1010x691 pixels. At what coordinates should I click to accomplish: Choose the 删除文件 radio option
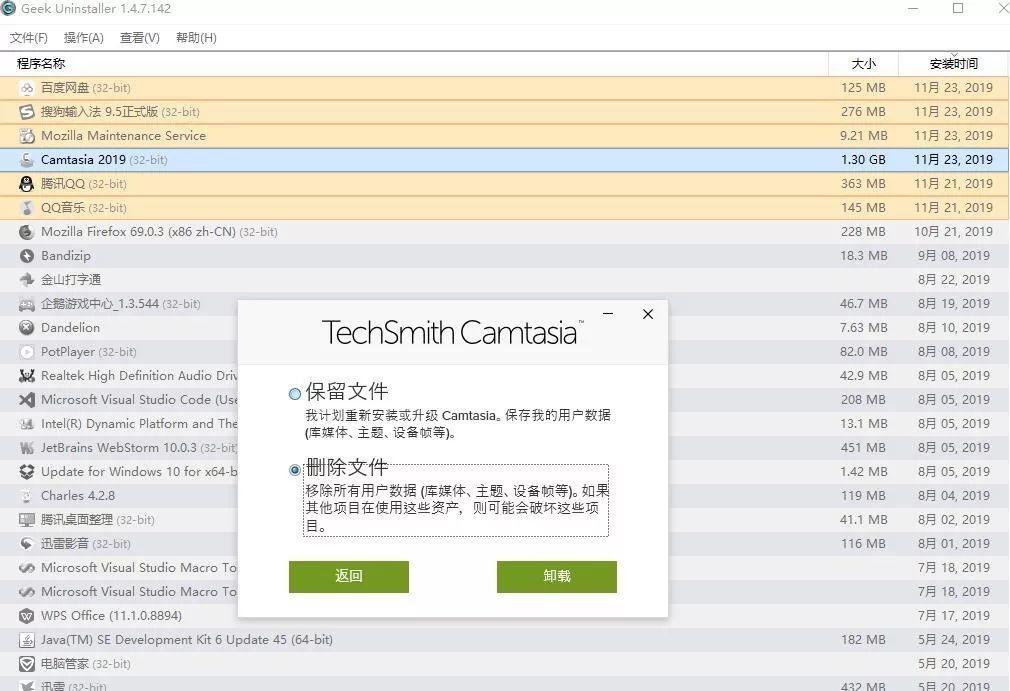click(295, 469)
